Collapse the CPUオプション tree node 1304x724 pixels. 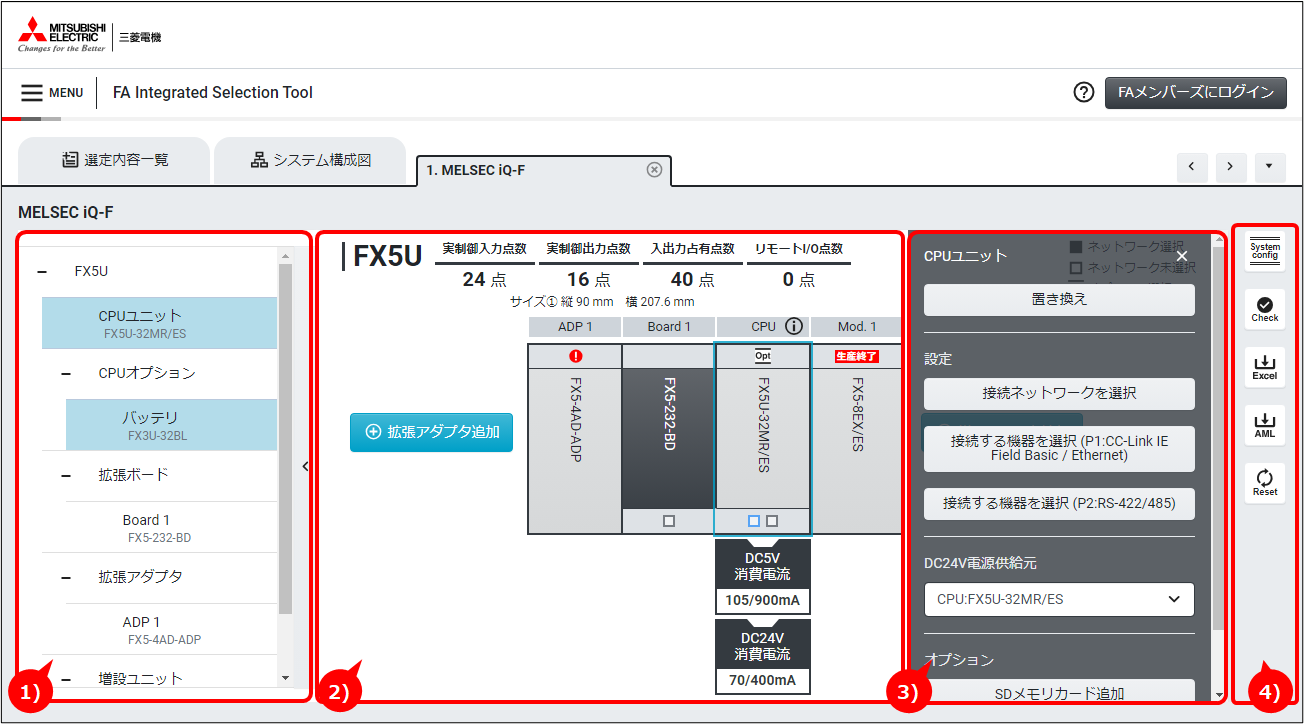66,373
